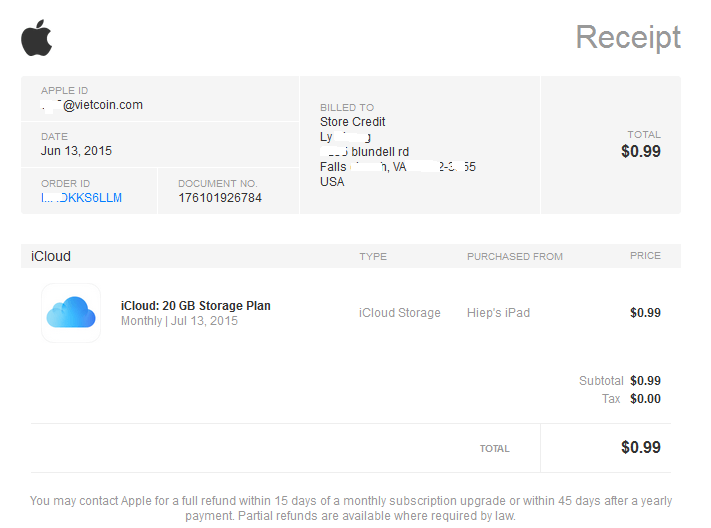Screen dimensions: 711x528
Task: Click the Monthly | Jul 13, 2015 text
Action: [179, 321]
